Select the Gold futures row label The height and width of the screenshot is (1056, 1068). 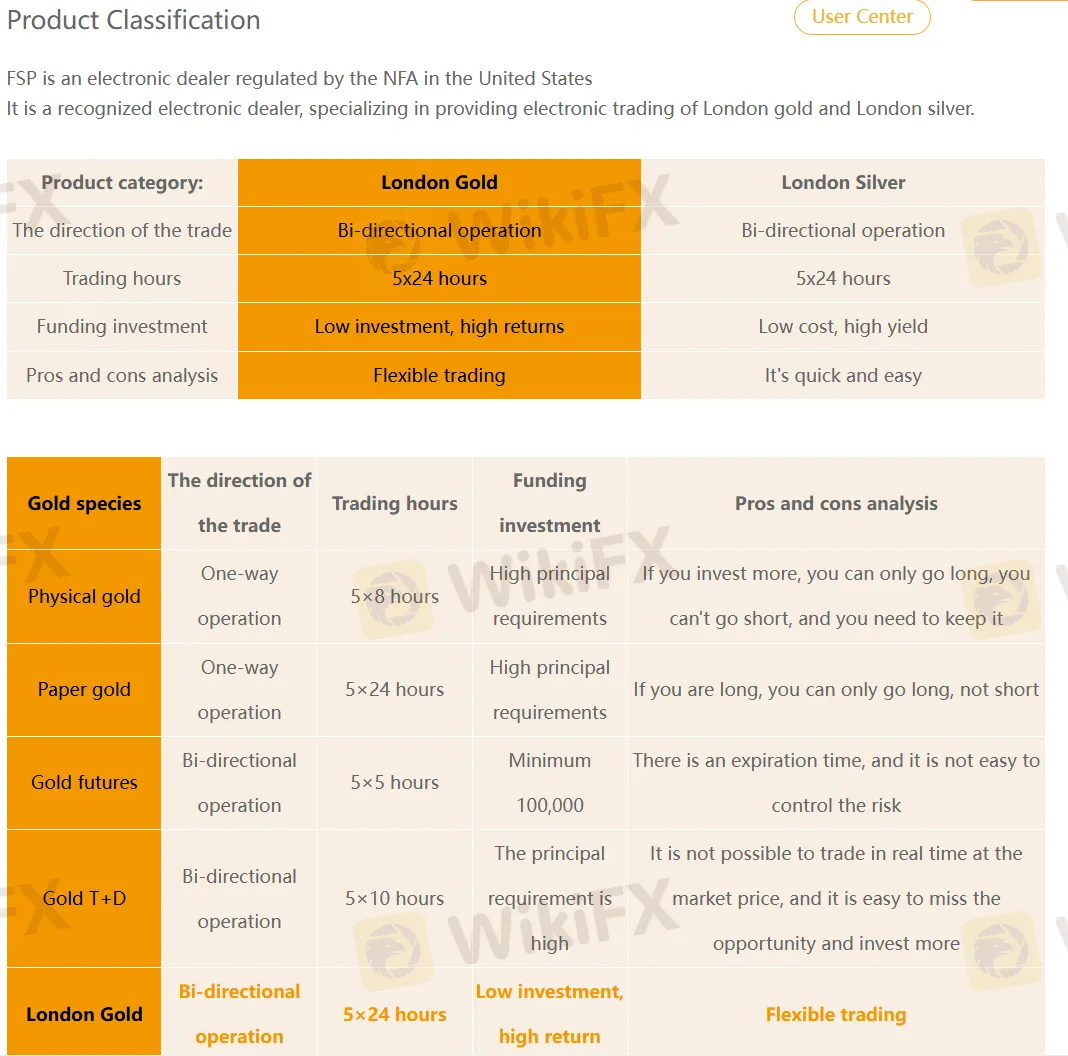(x=84, y=782)
